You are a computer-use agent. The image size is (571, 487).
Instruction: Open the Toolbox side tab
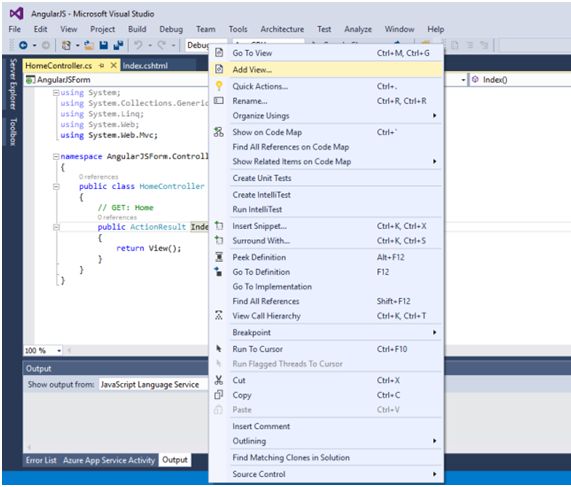[13, 132]
